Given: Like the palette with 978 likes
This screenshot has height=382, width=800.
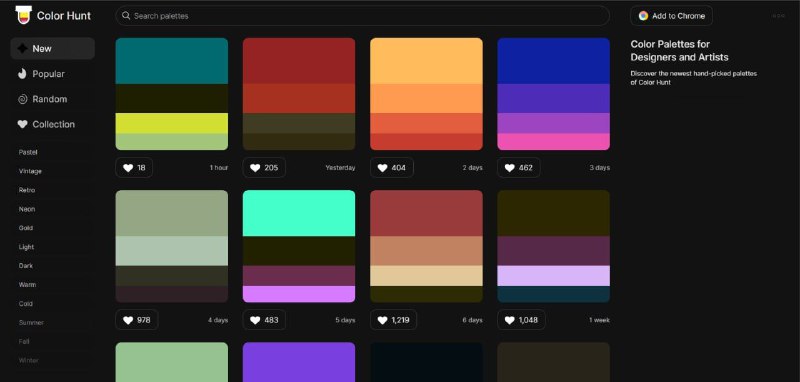Looking at the screenshot, I should (137, 320).
